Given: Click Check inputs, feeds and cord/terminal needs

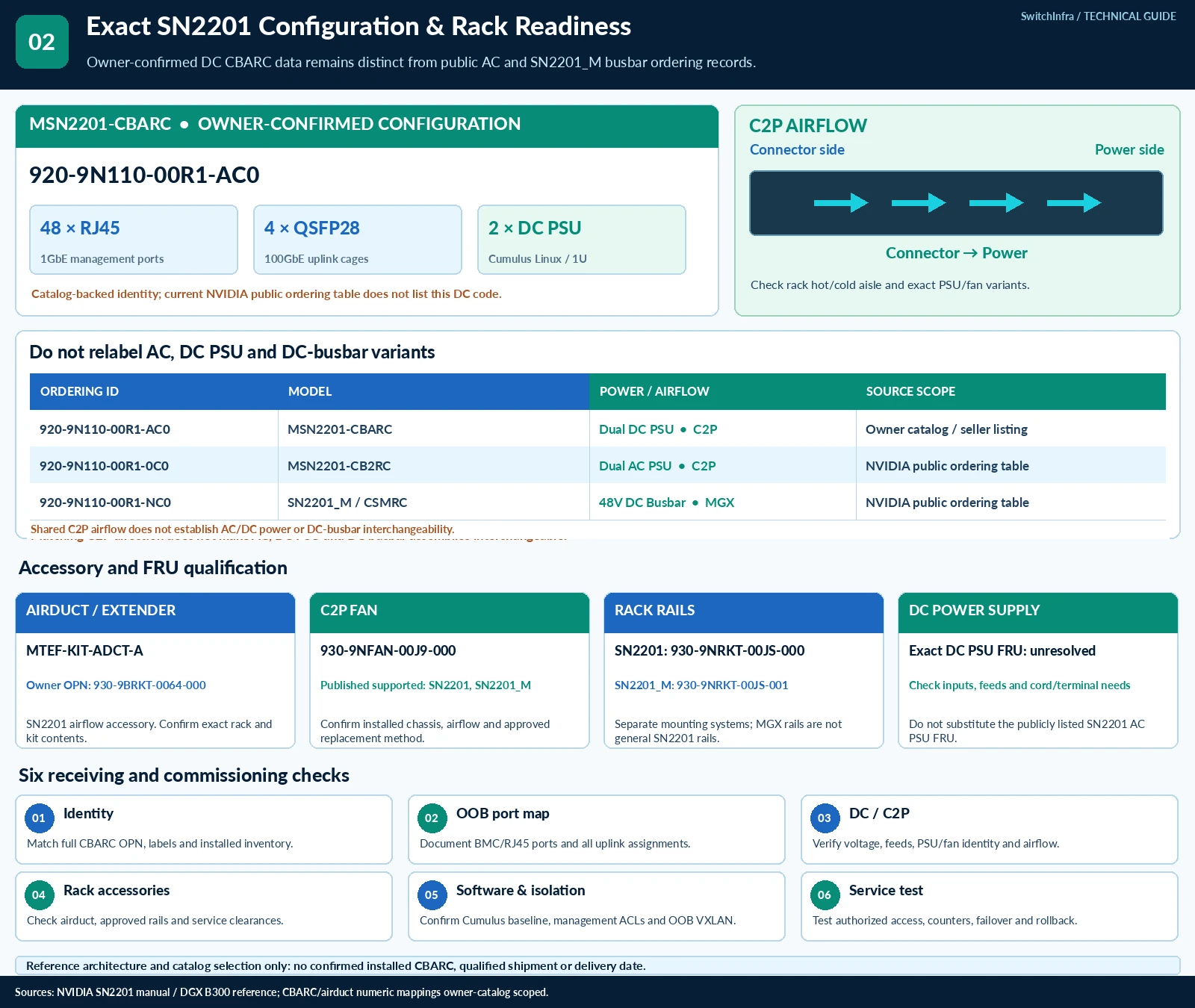Looking at the screenshot, I should (x=1019, y=685).
